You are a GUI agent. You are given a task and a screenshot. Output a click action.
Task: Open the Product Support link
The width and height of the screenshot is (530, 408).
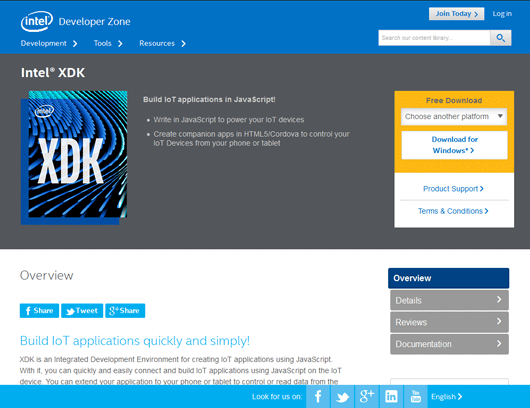tap(453, 189)
